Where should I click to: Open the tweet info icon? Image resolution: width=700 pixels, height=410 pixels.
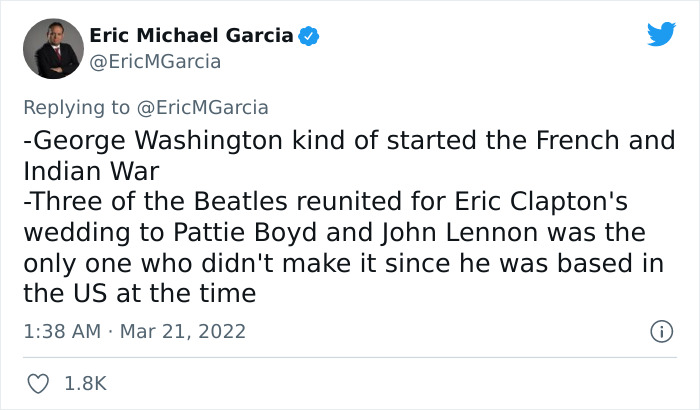coord(660,330)
